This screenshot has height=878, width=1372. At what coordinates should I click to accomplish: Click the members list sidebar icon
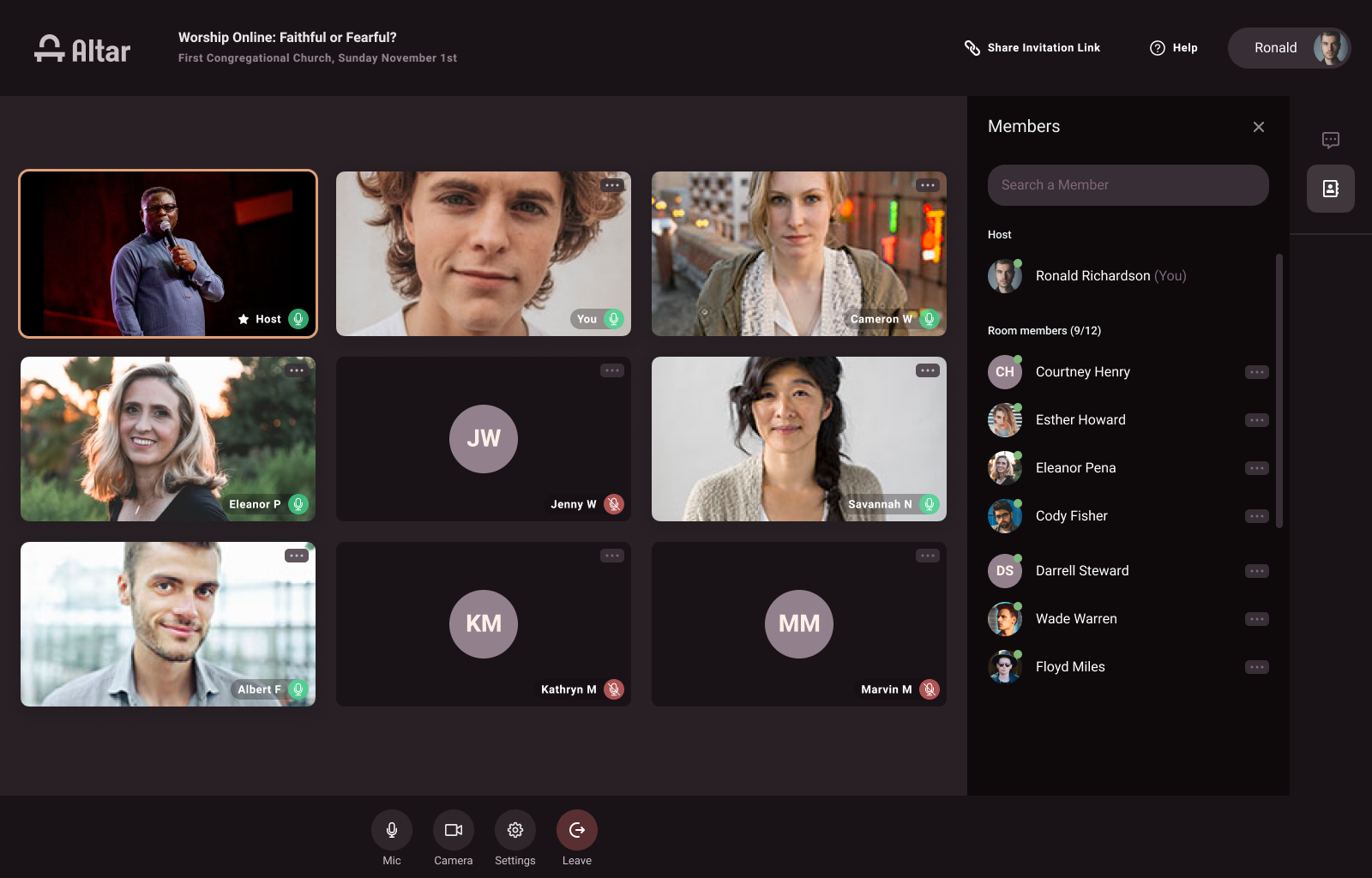coord(1330,189)
